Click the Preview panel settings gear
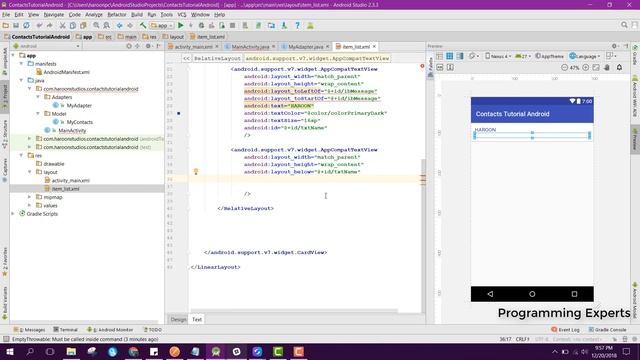Image resolution: width=640 pixels, height=360 pixels. coord(614,46)
